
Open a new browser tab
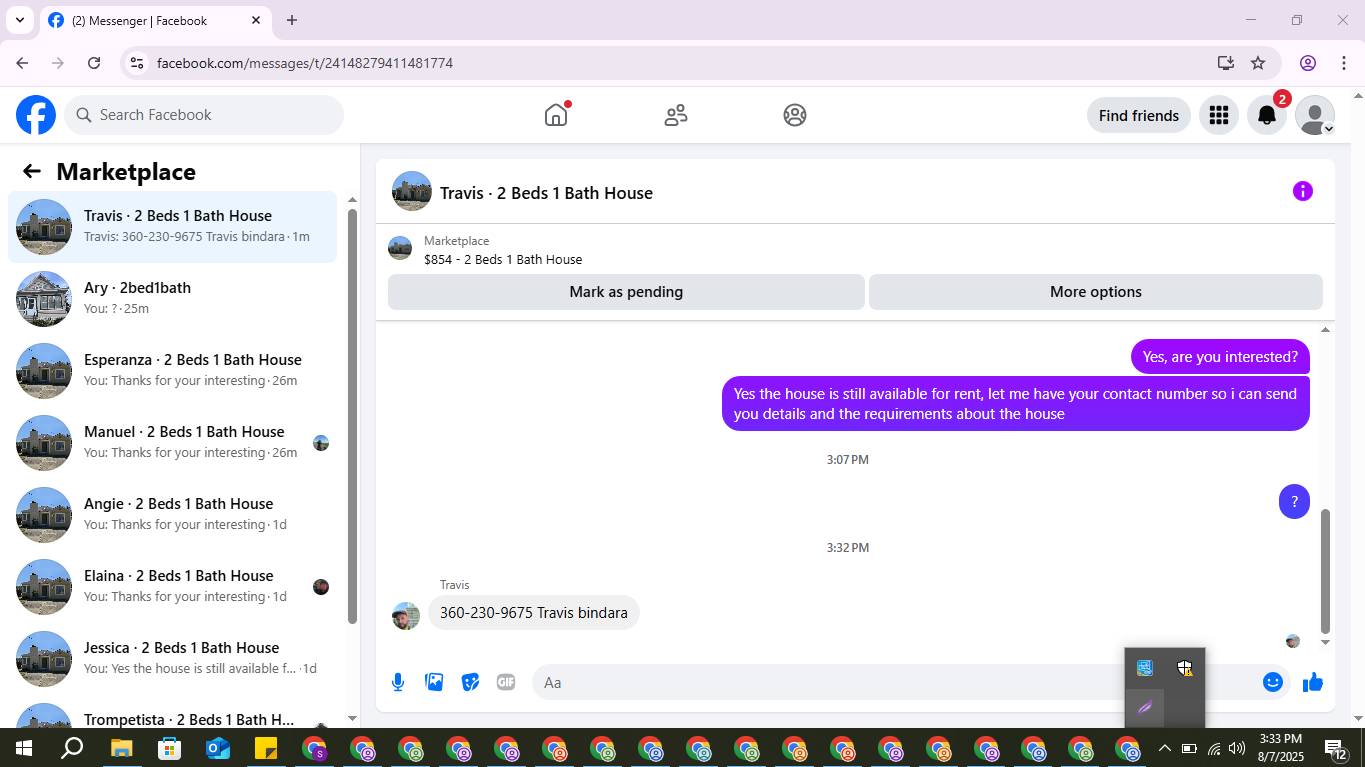(x=292, y=20)
